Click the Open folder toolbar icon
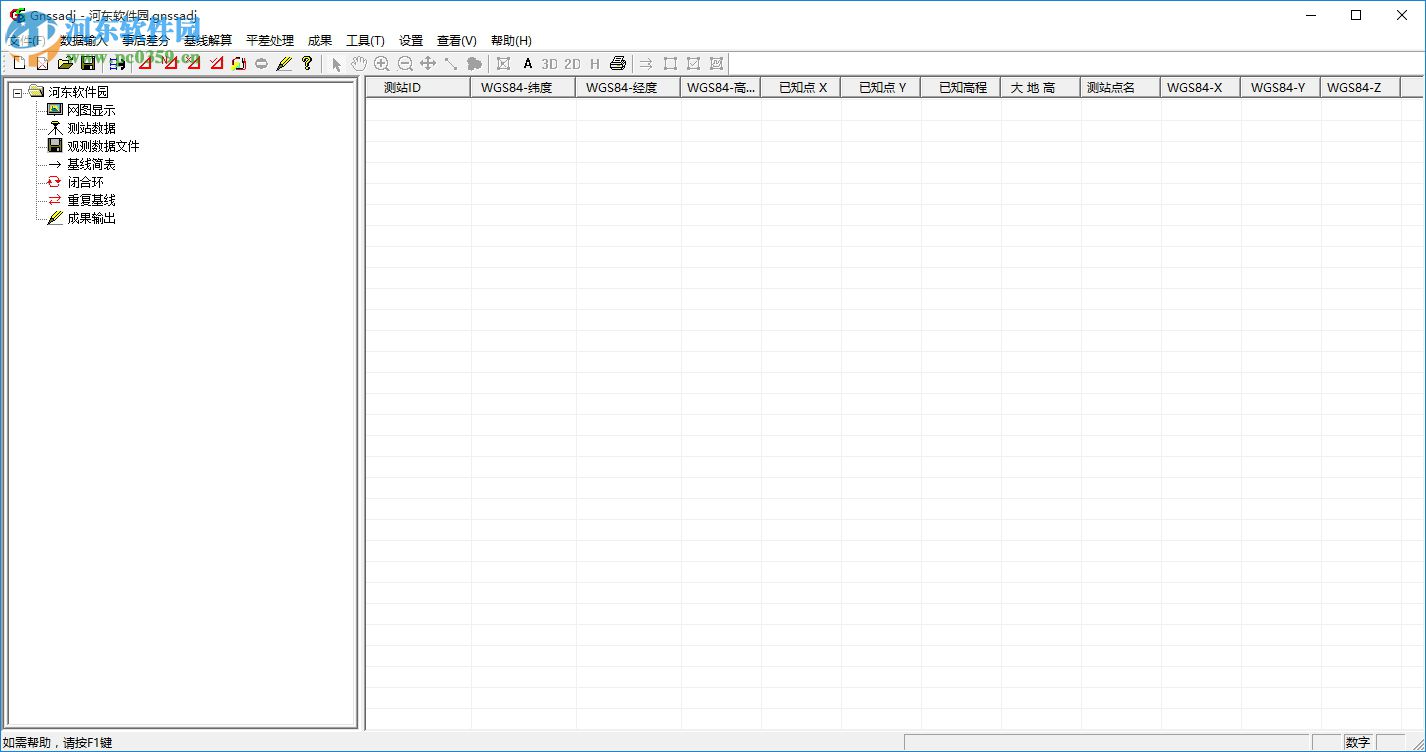The width and height of the screenshot is (1426, 752). click(65, 63)
